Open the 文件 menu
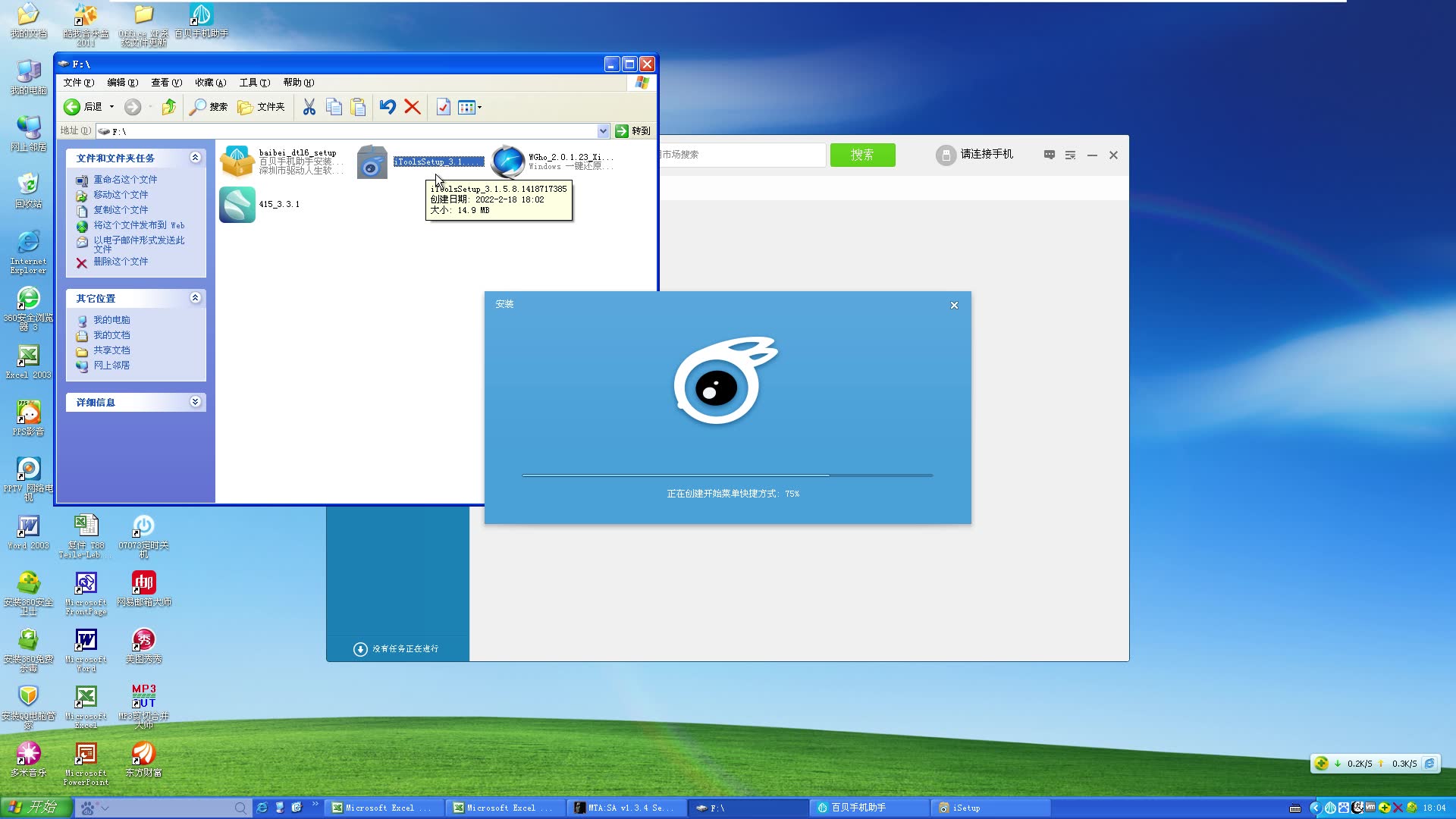This screenshot has height=819, width=1456. tap(77, 82)
